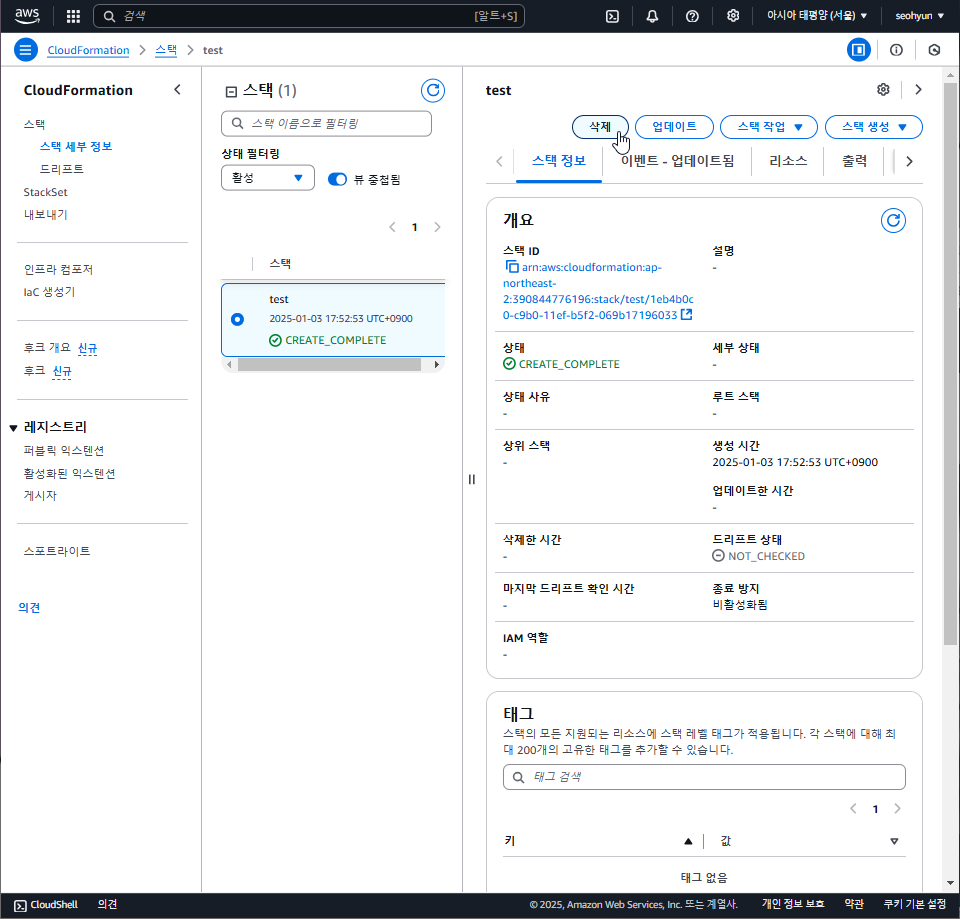The width and height of the screenshot is (960, 919).
Task: Open the events tab
Action: click(677, 161)
